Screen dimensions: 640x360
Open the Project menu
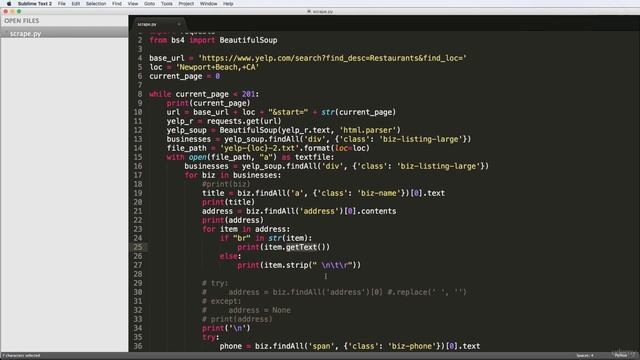[186, 4]
